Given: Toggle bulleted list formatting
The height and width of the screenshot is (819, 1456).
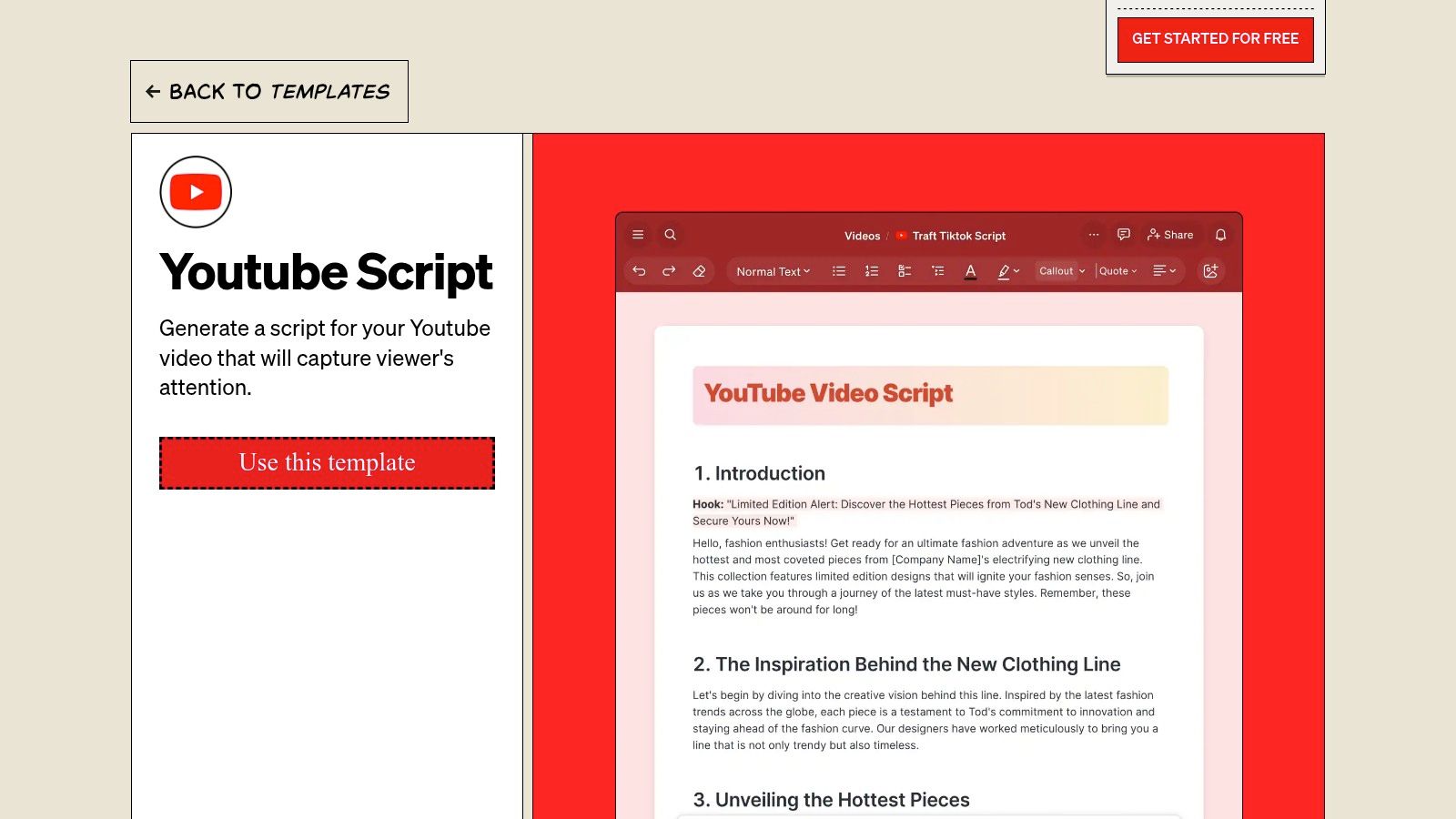Looking at the screenshot, I should [x=839, y=271].
